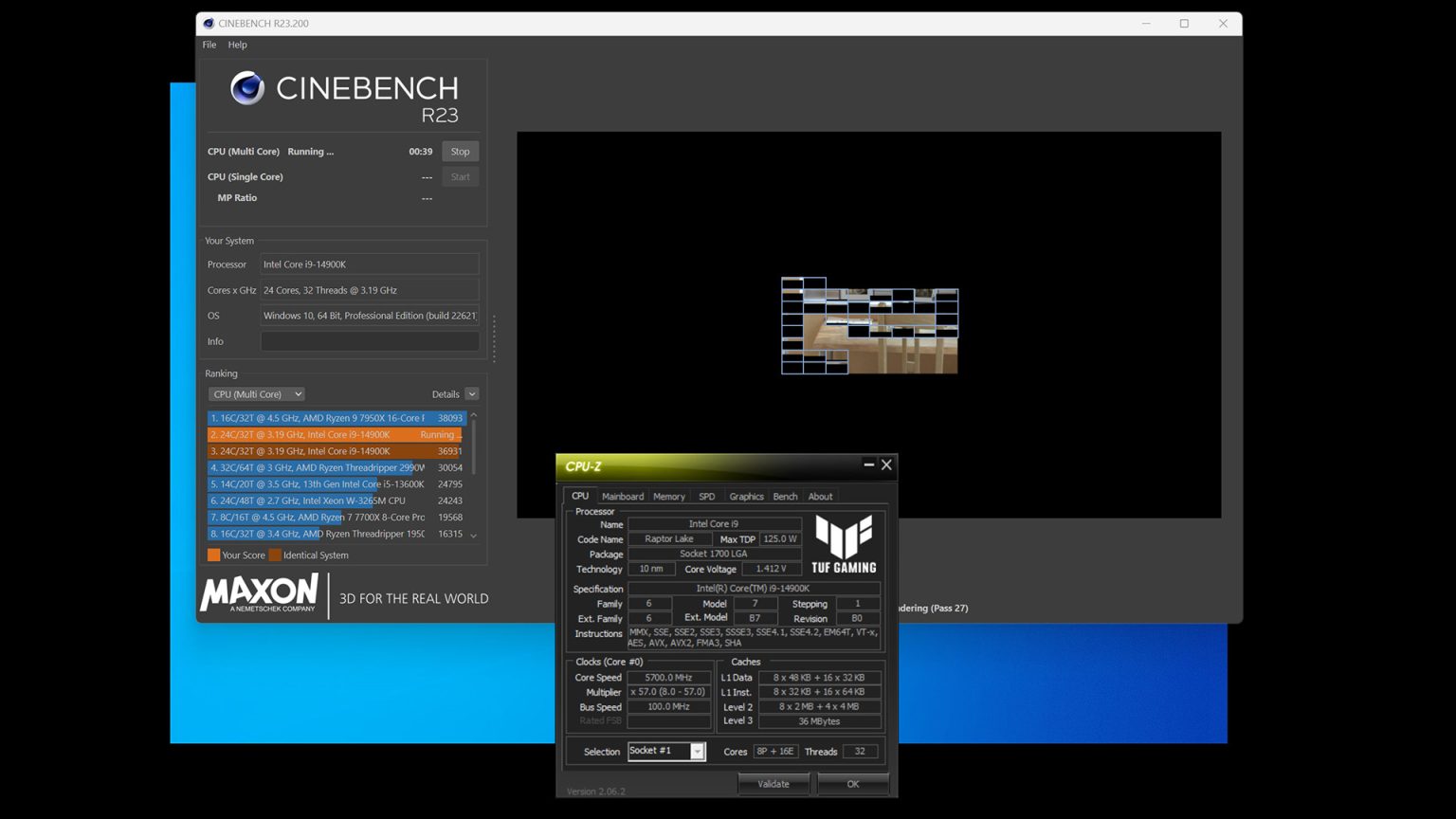Click the orange Your Score legend swatch
1456x819 pixels.
pyautogui.click(x=213, y=555)
